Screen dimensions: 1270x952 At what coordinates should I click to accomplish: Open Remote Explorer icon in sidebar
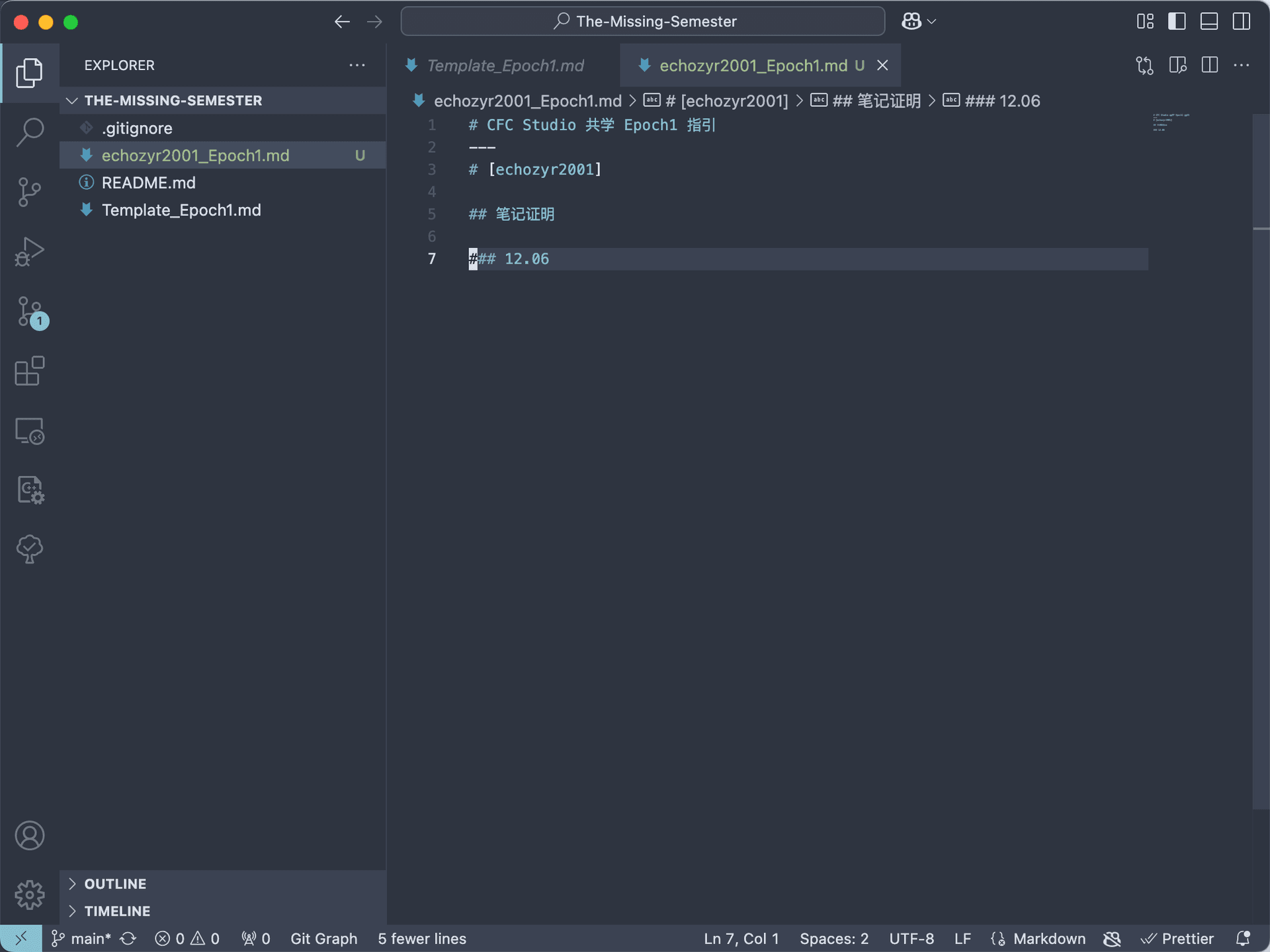pos(30,431)
